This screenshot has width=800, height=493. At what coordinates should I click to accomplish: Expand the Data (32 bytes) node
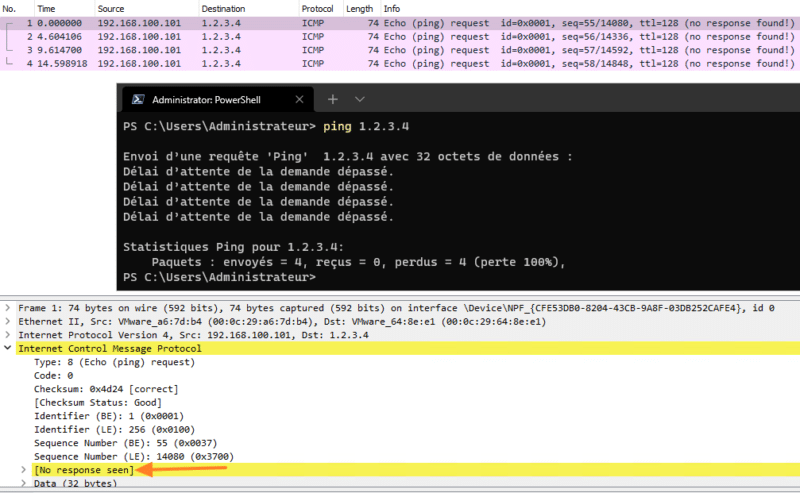click(25, 483)
